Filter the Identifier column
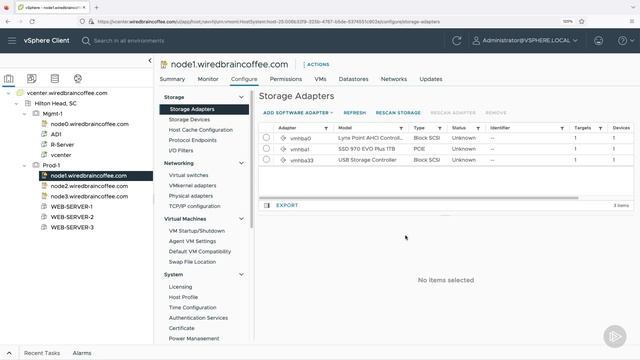Image resolution: width=640 pixels, height=360 pixels. click(562, 128)
